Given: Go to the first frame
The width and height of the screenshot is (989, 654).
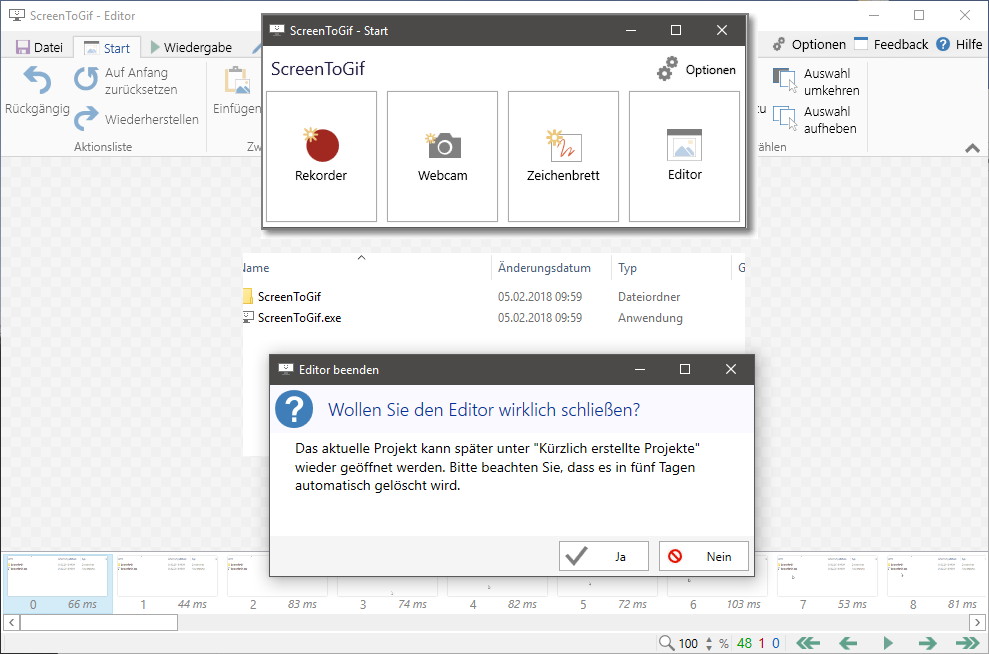Looking at the screenshot, I should [808, 643].
